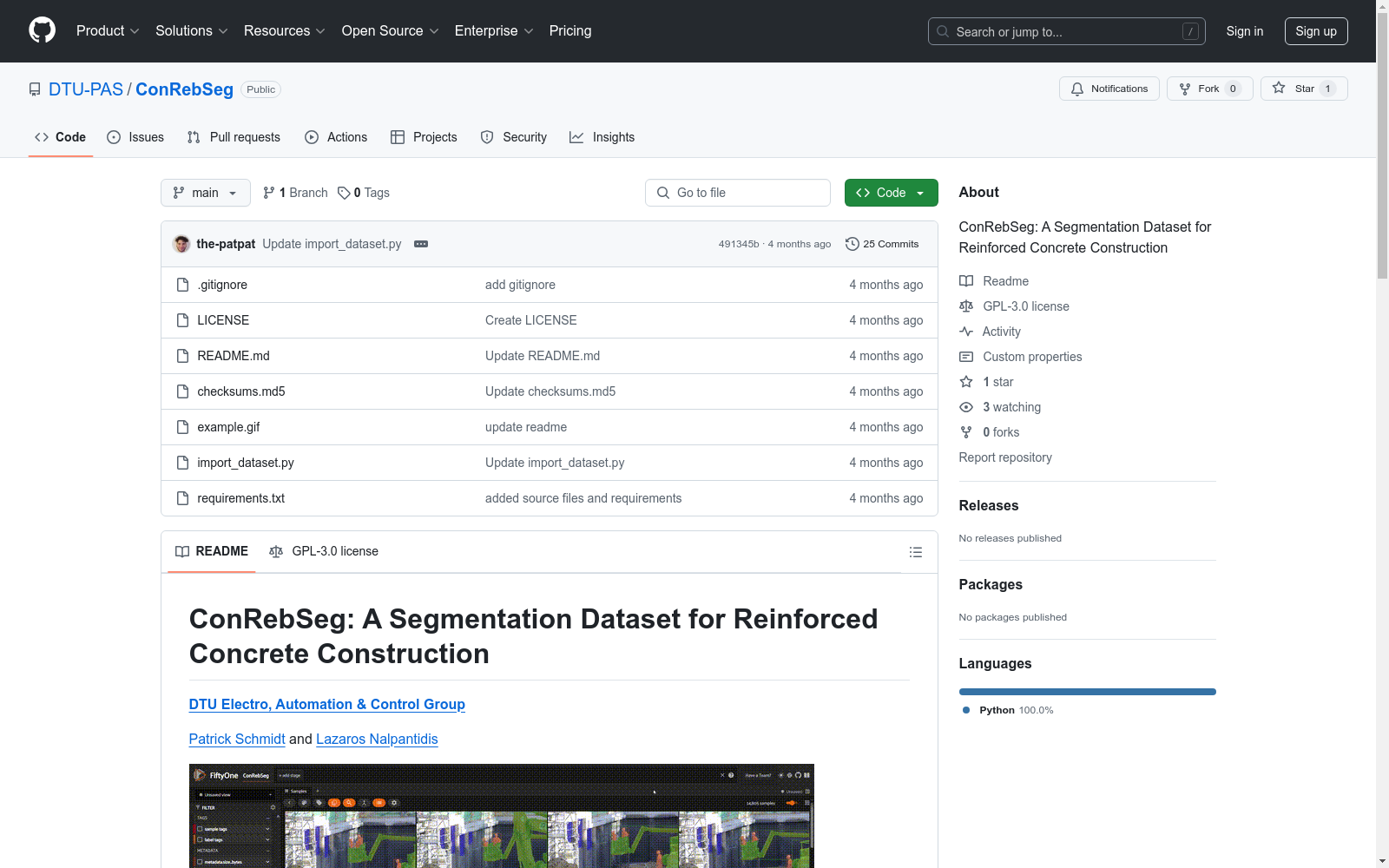This screenshot has height=868, width=1389.
Task: Click the the-patpat avatar image
Action: click(181, 244)
